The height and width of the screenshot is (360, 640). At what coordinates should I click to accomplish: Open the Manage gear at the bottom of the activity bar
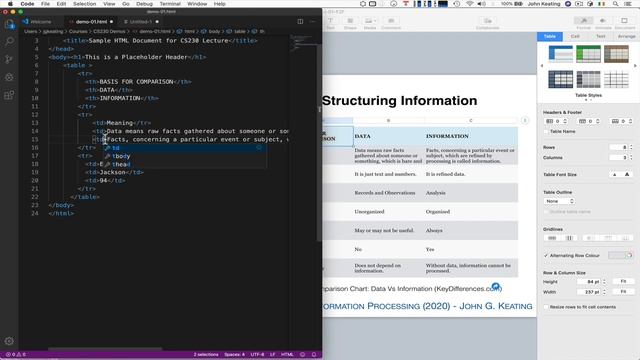click(9, 341)
